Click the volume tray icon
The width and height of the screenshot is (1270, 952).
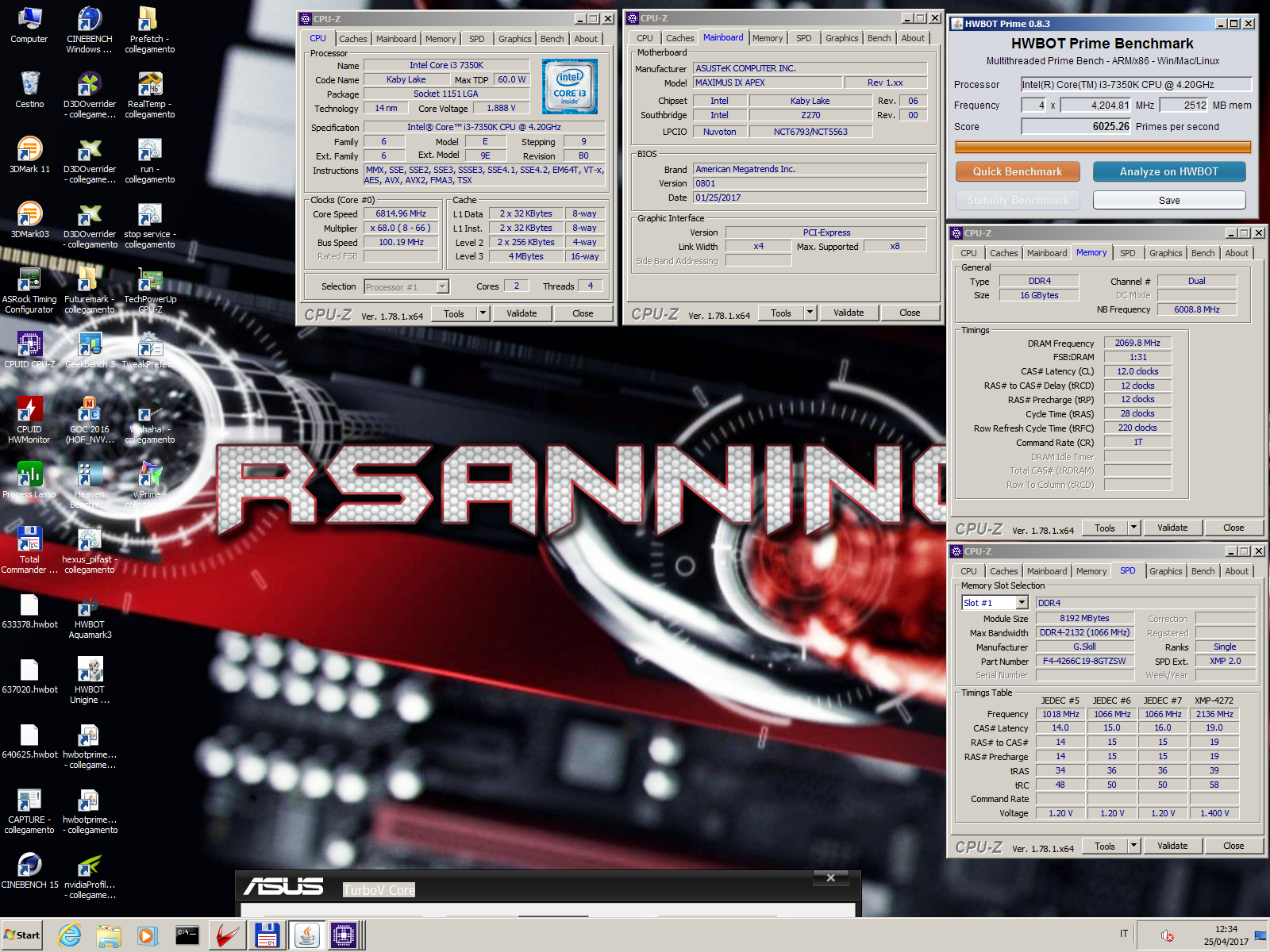pos(1168,936)
